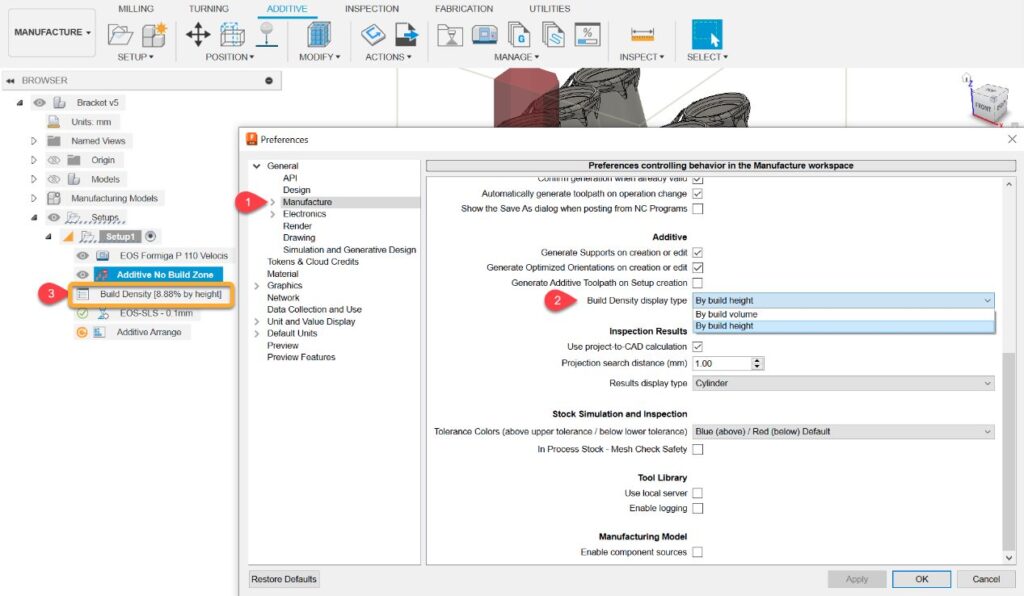The image size is (1024, 596).
Task: Click the Additive Arrange operation icon
Action: coord(99,332)
